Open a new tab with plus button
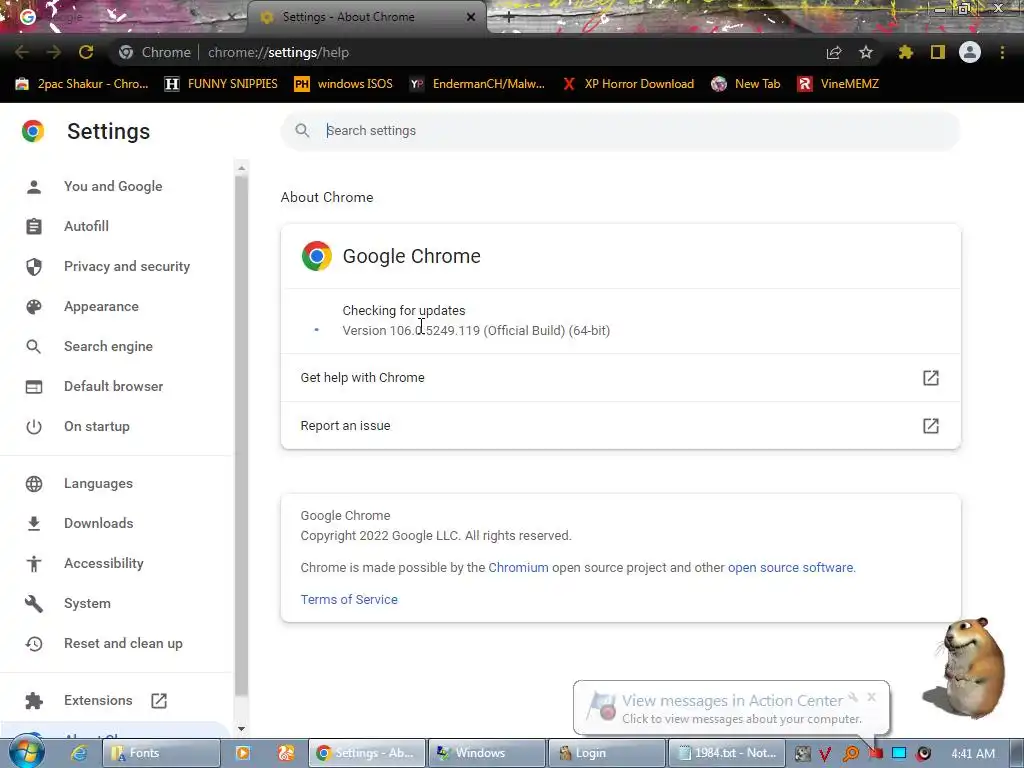The image size is (1024, 768). [509, 18]
